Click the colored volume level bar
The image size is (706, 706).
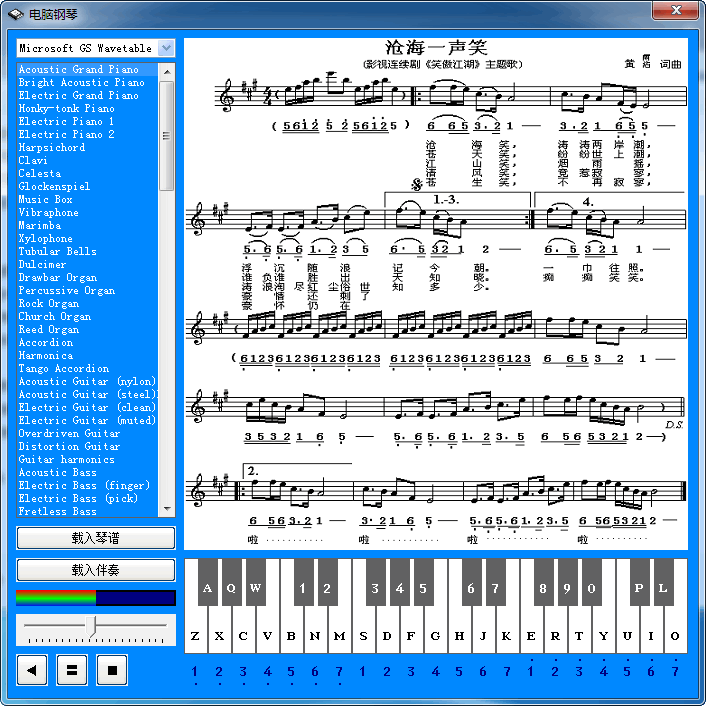(x=95, y=597)
